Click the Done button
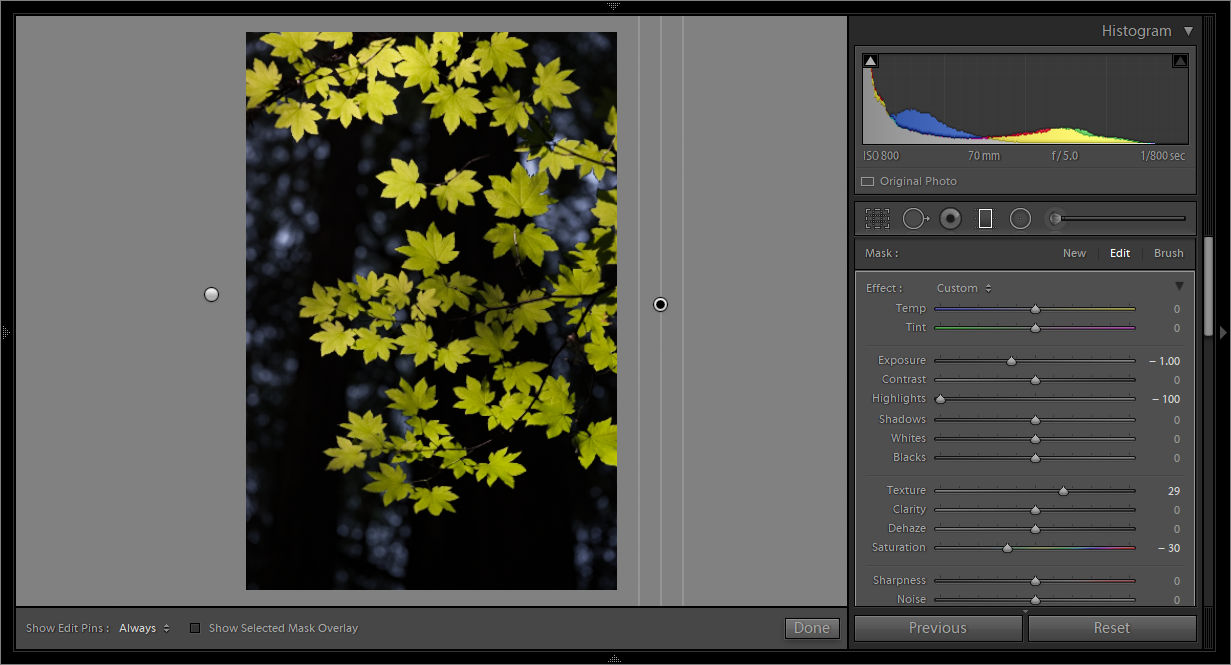The image size is (1231, 665). pos(812,628)
